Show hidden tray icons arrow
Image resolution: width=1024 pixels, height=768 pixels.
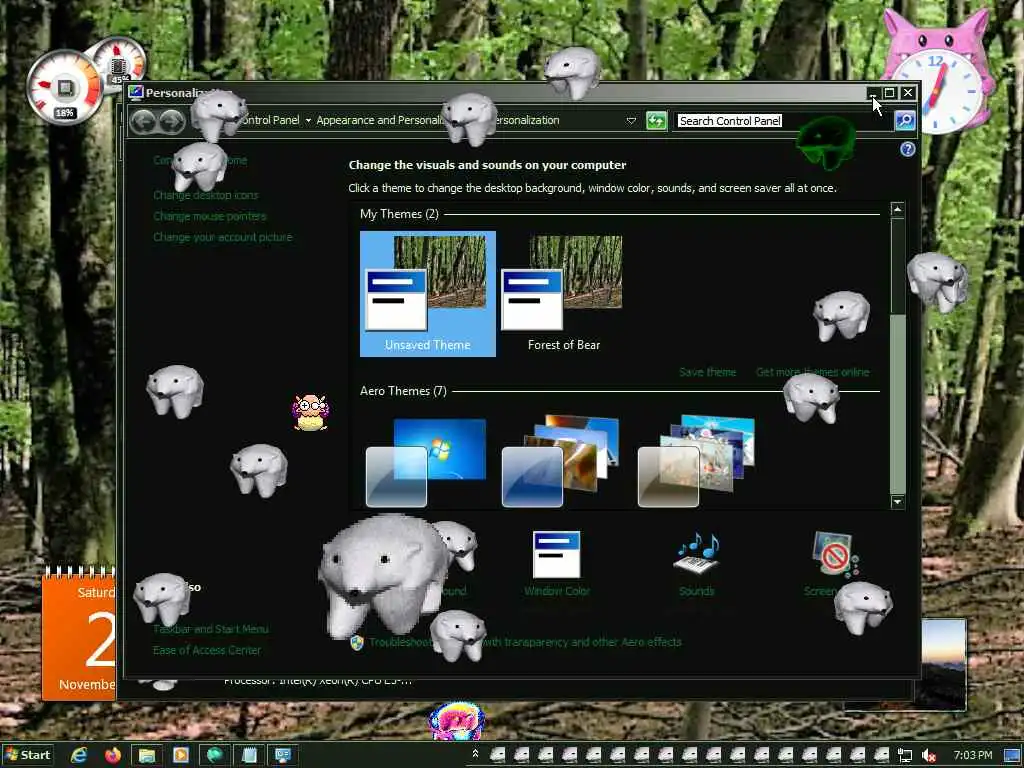(x=475, y=755)
